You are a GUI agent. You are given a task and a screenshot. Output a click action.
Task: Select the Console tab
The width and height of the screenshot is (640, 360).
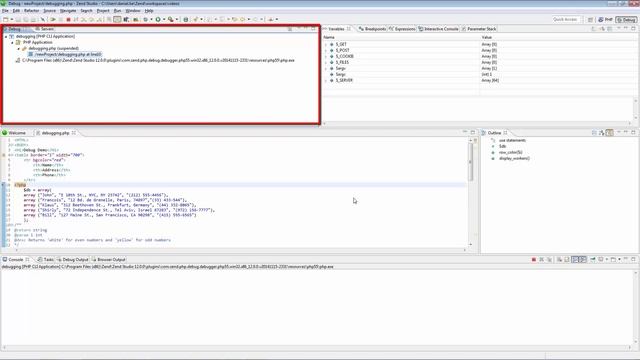coord(16,260)
